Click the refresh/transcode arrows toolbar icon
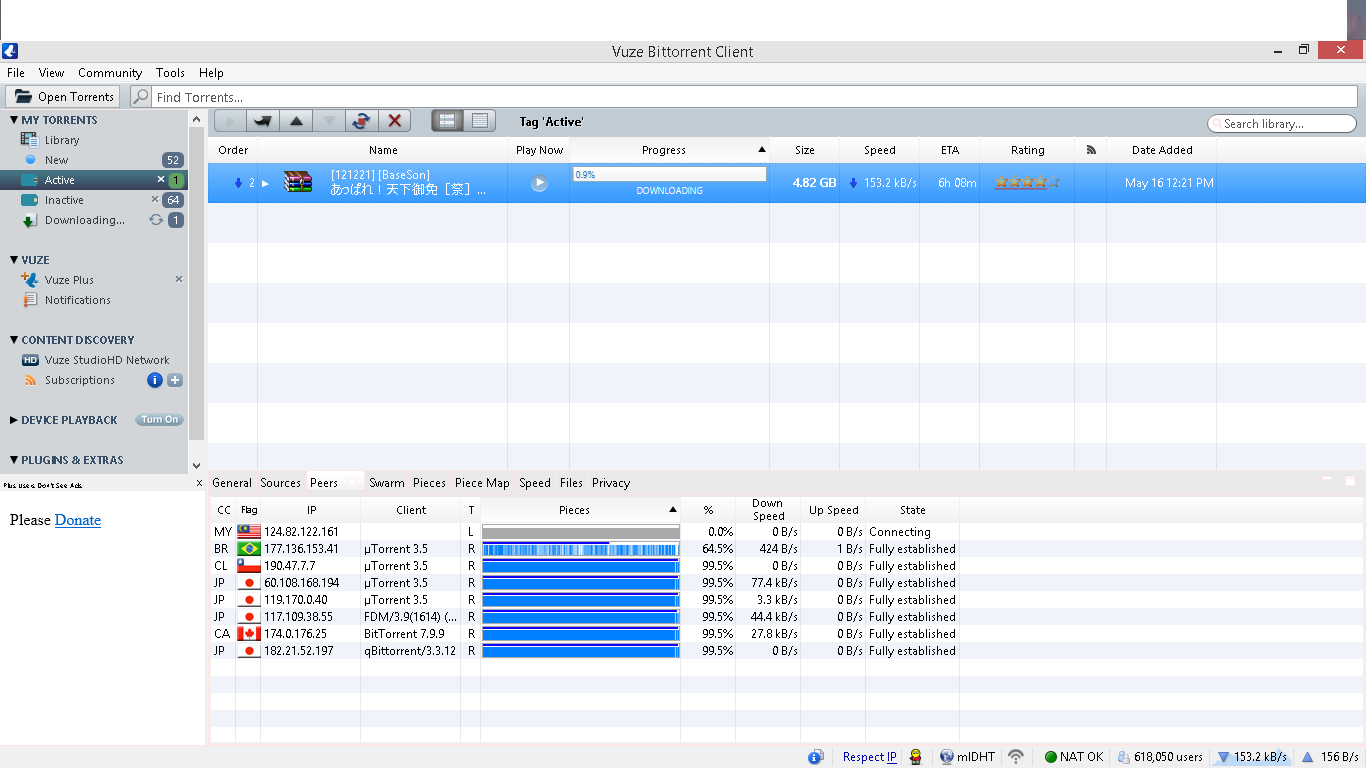 (362, 121)
